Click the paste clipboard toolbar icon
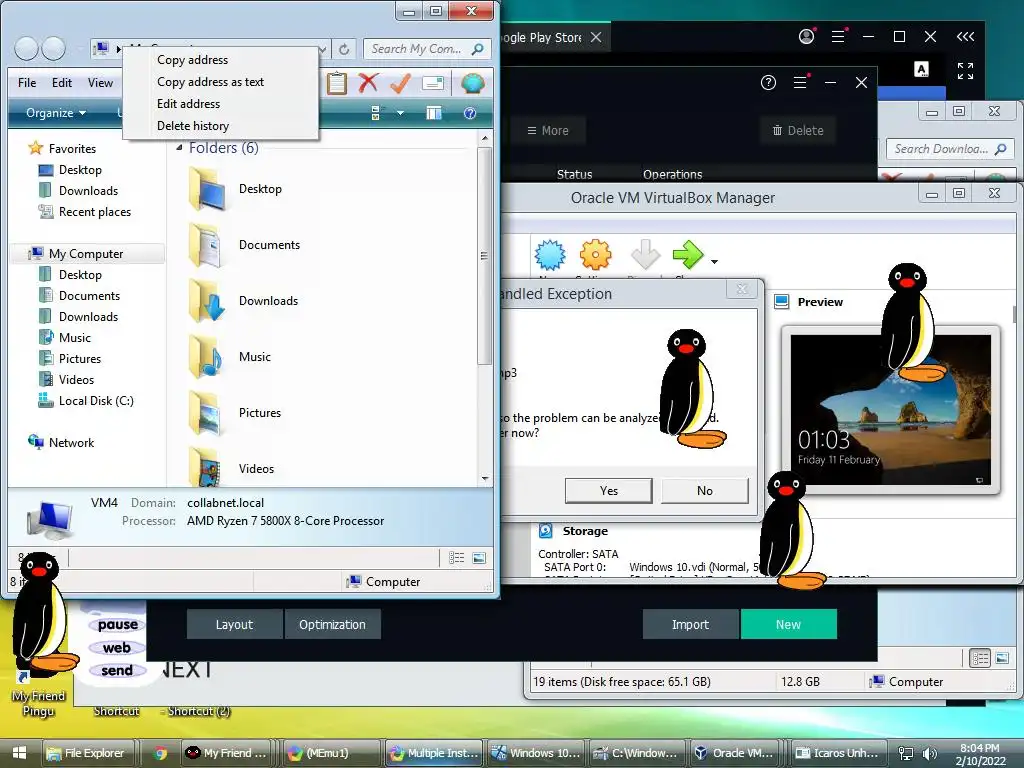Viewport: 1024px width, 768px height. click(x=337, y=83)
